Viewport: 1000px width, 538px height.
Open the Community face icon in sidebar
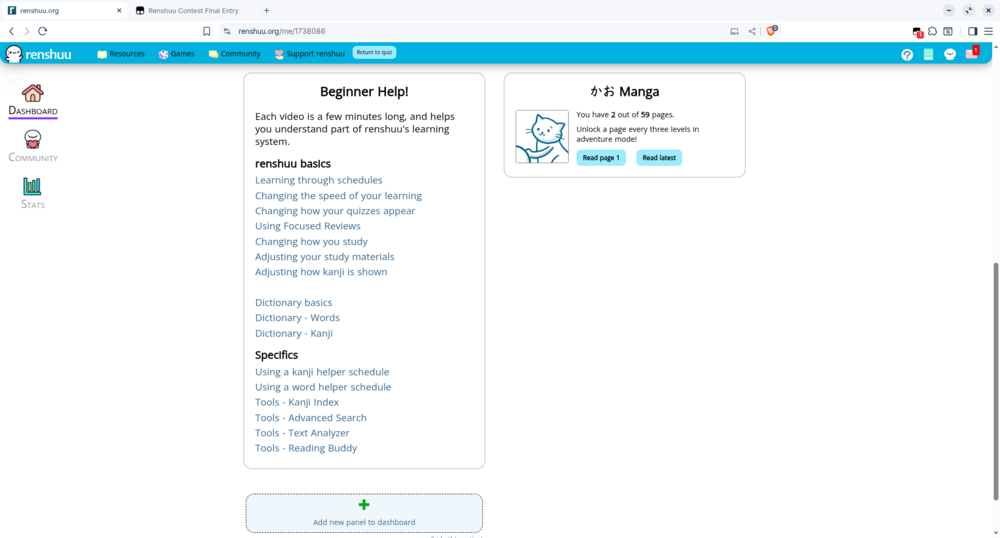[33, 140]
